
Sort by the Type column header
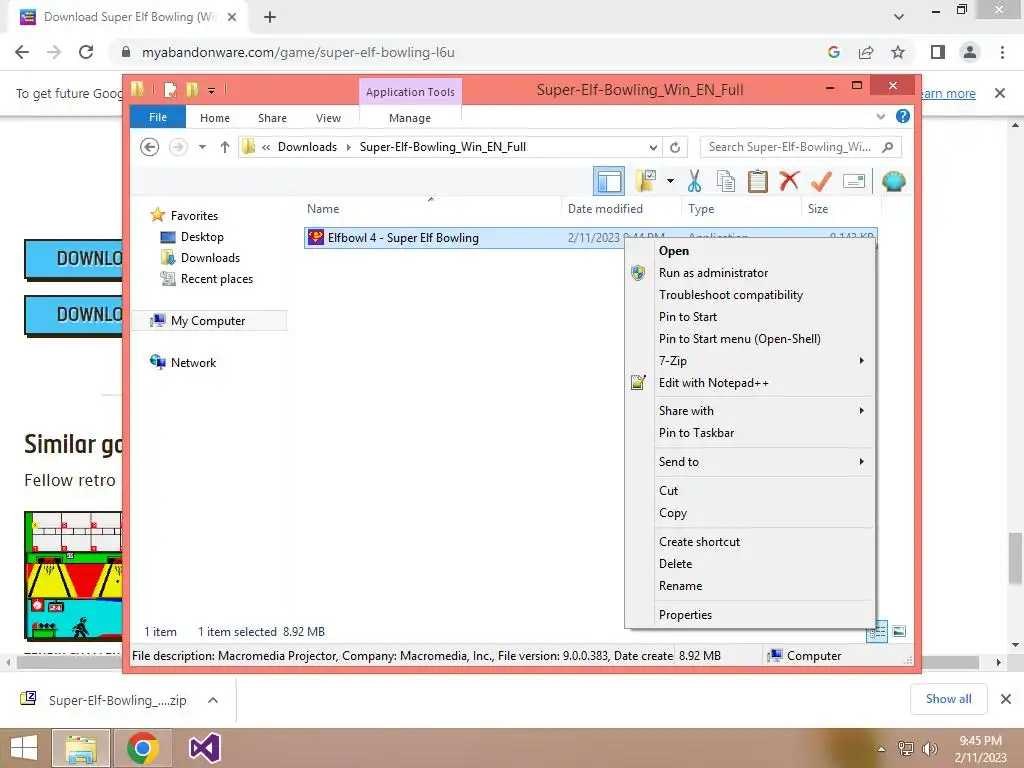[x=741, y=209]
